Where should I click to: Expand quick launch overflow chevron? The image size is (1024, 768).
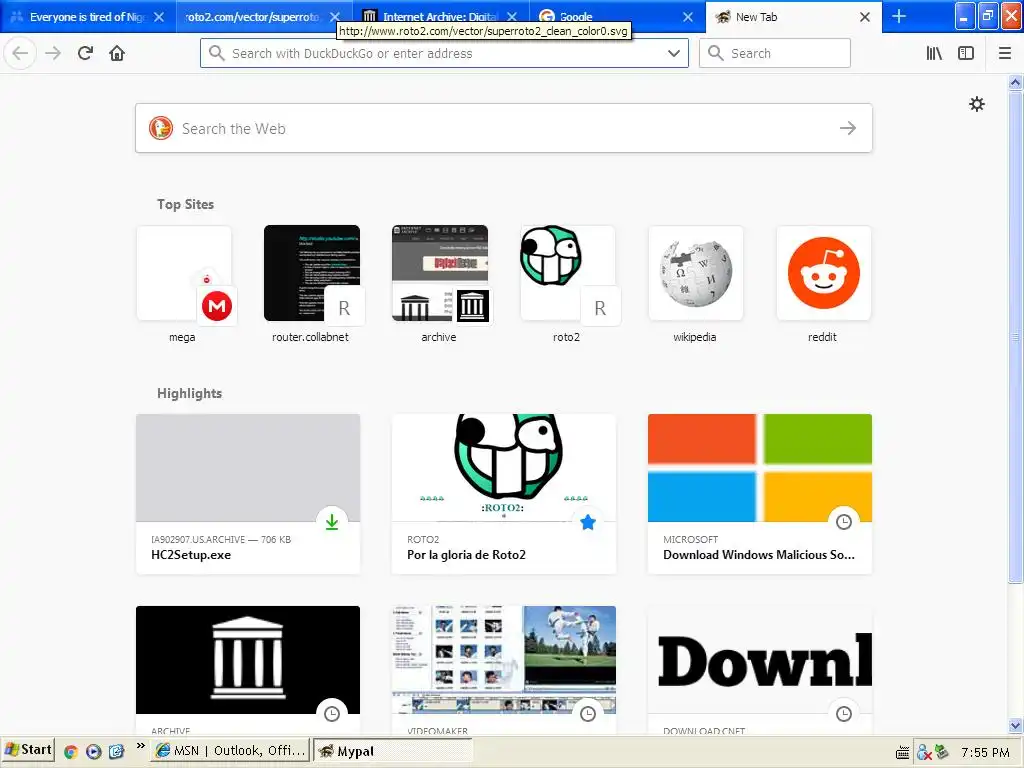point(140,746)
